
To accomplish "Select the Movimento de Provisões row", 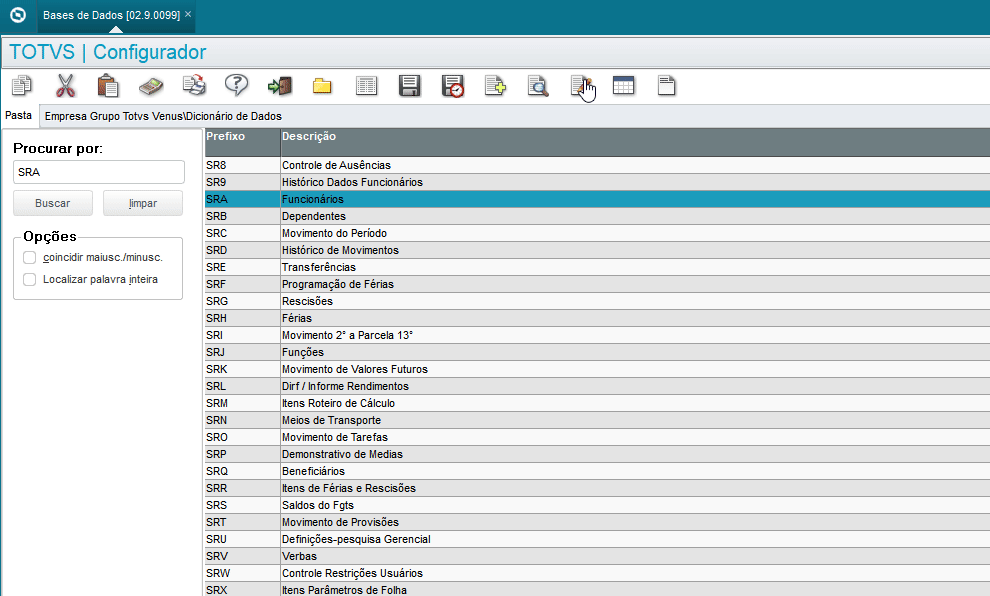I will [597, 523].
